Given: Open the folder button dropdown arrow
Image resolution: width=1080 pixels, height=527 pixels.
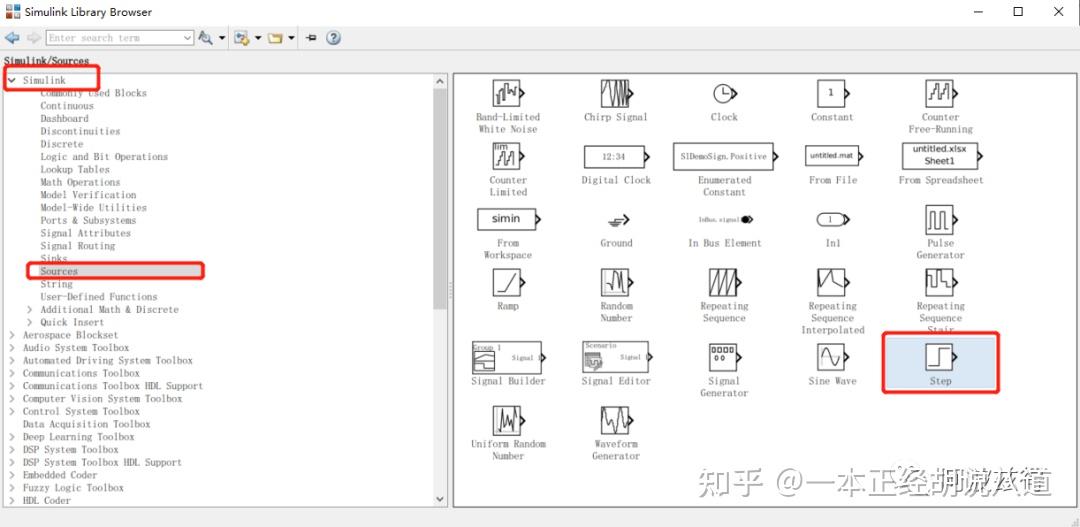Looking at the screenshot, I should tap(292, 38).
